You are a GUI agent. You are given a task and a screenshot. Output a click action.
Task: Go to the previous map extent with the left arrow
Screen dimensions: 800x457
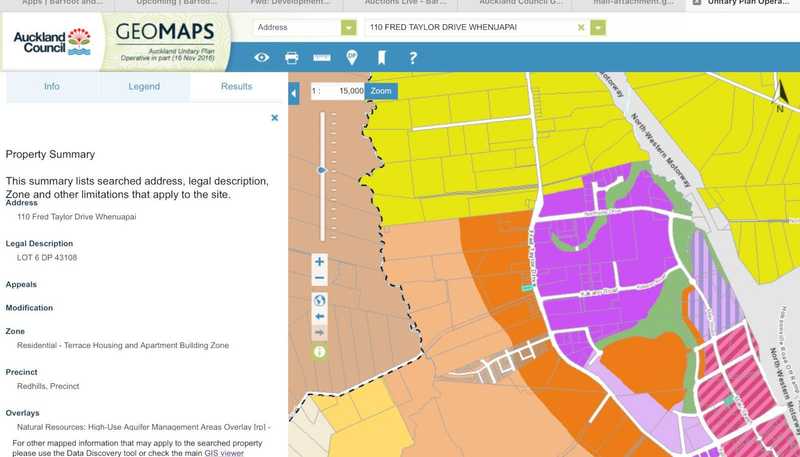click(x=319, y=316)
